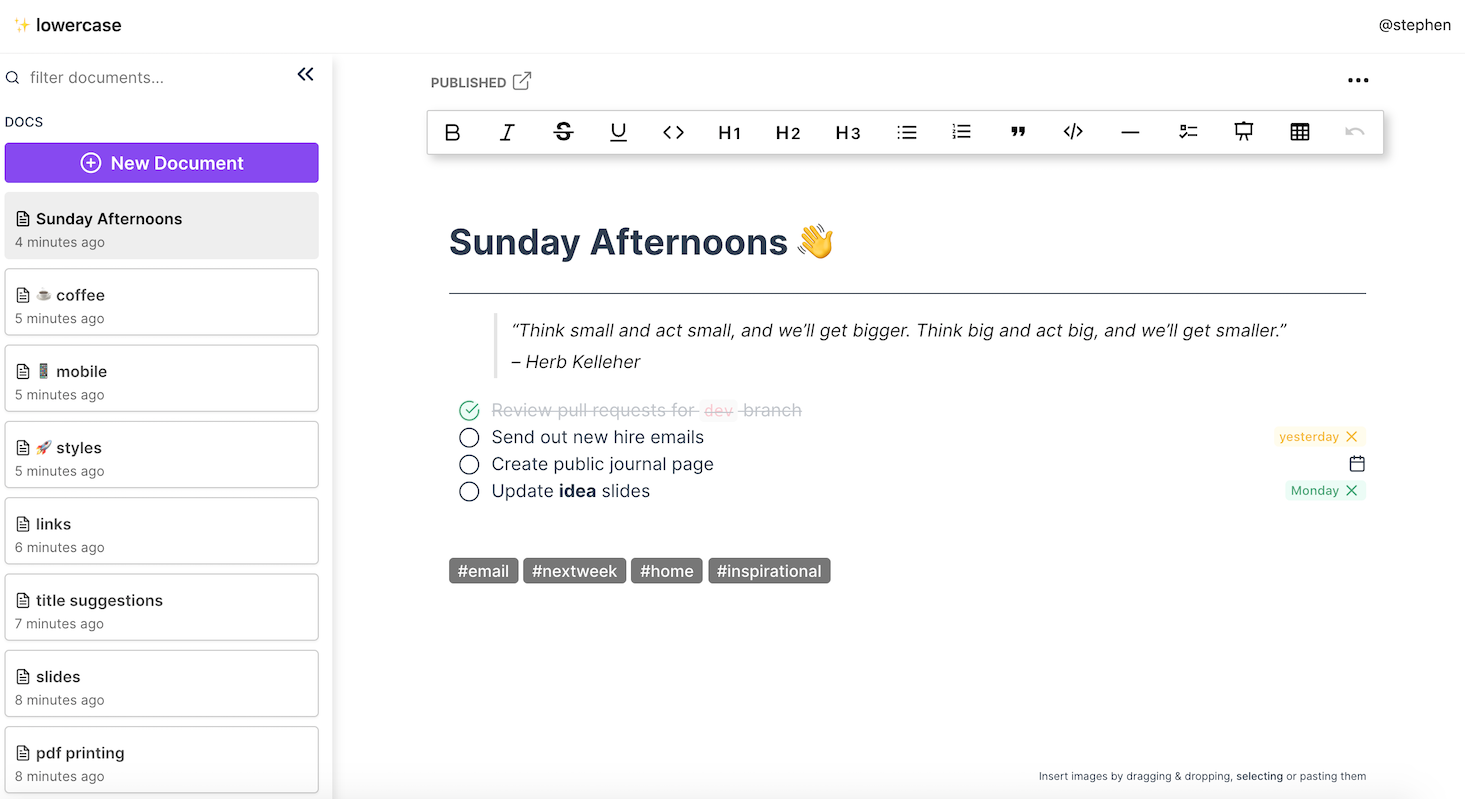This screenshot has width=1465, height=799.
Task: Apply italic formatting
Action: [507, 132]
